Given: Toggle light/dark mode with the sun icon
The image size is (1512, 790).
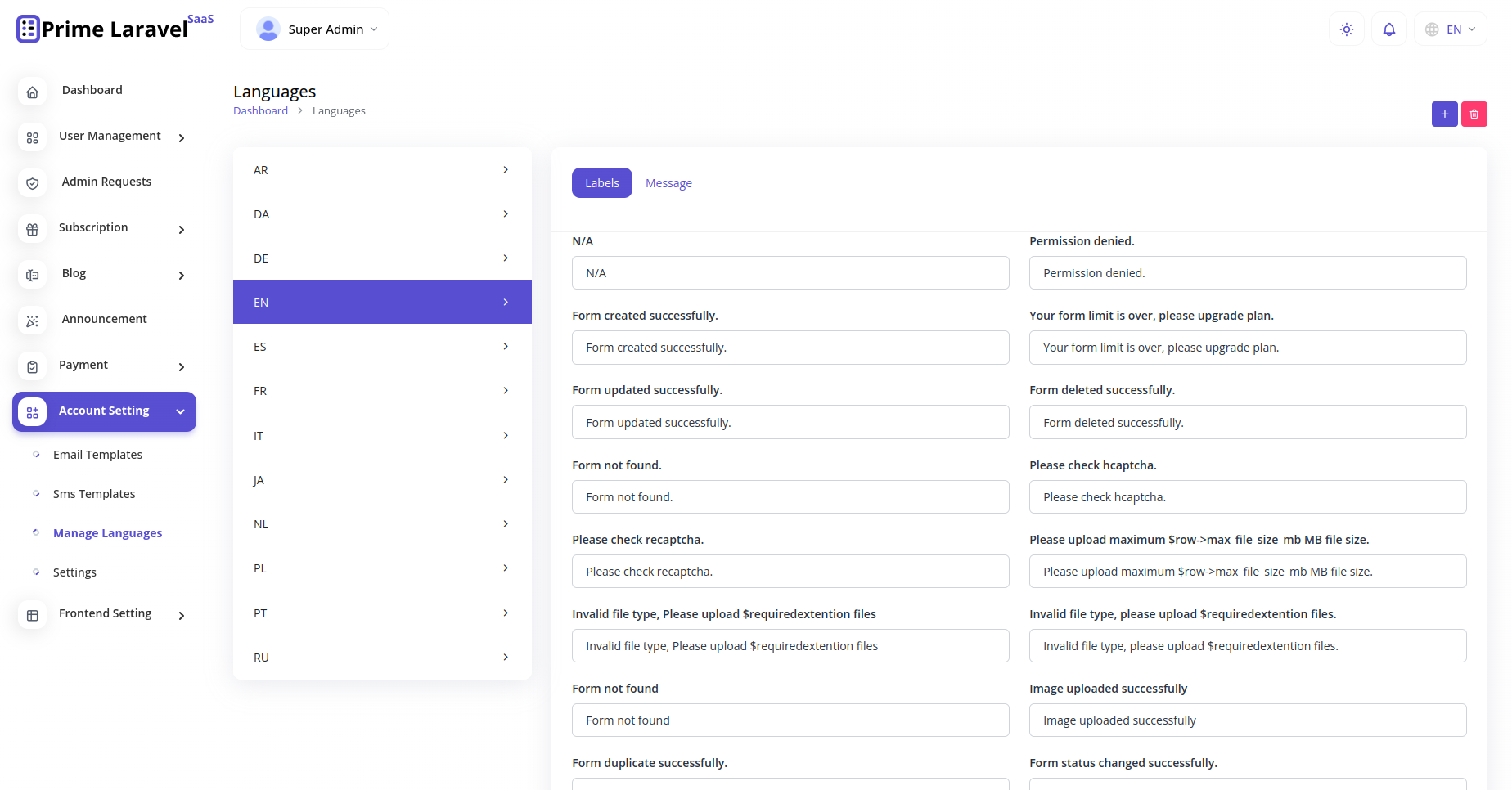Looking at the screenshot, I should [x=1346, y=29].
